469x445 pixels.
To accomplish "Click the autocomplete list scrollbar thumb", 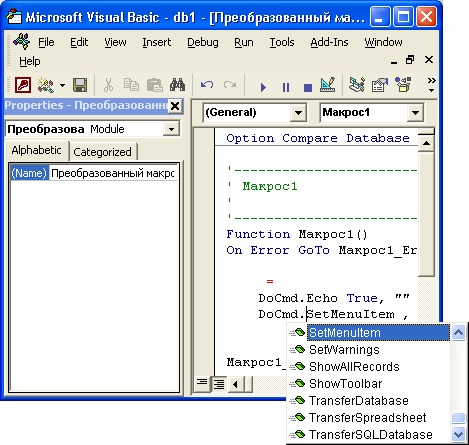I will click(x=458, y=418).
